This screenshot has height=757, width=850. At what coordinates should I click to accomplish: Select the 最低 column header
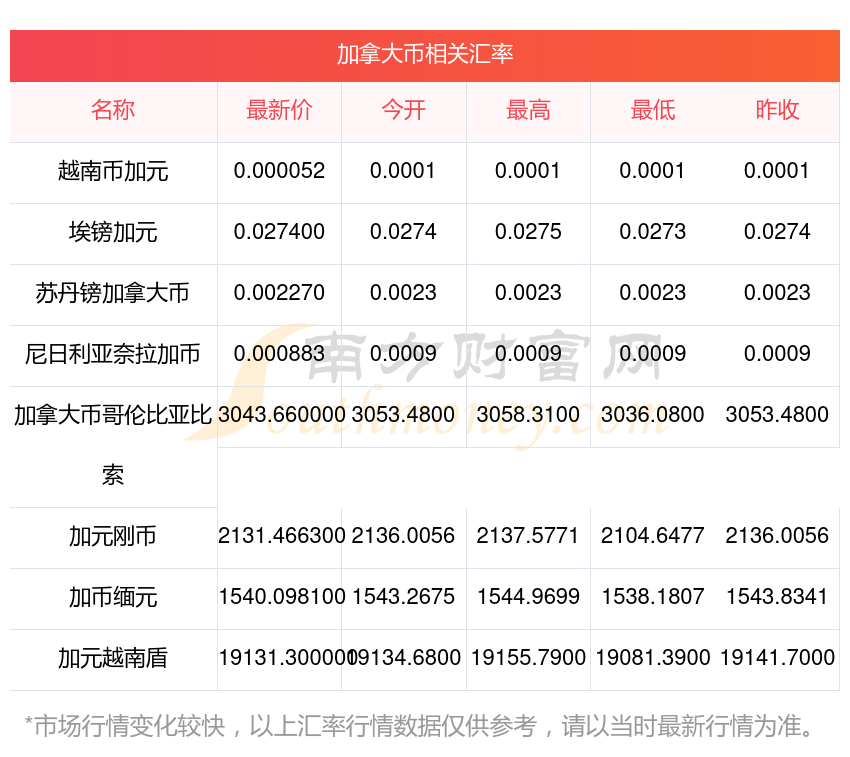[653, 110]
